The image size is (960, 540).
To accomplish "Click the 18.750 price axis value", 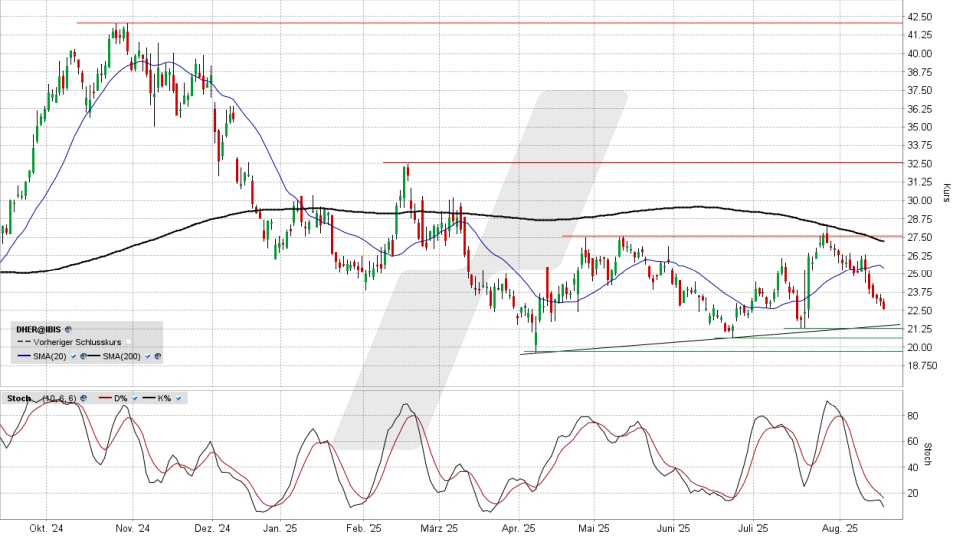I will point(922,366).
